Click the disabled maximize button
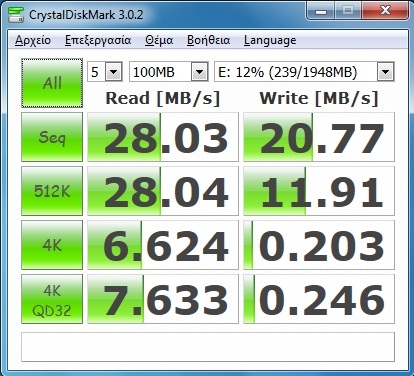This screenshot has width=414, height=376. click(x=348, y=11)
